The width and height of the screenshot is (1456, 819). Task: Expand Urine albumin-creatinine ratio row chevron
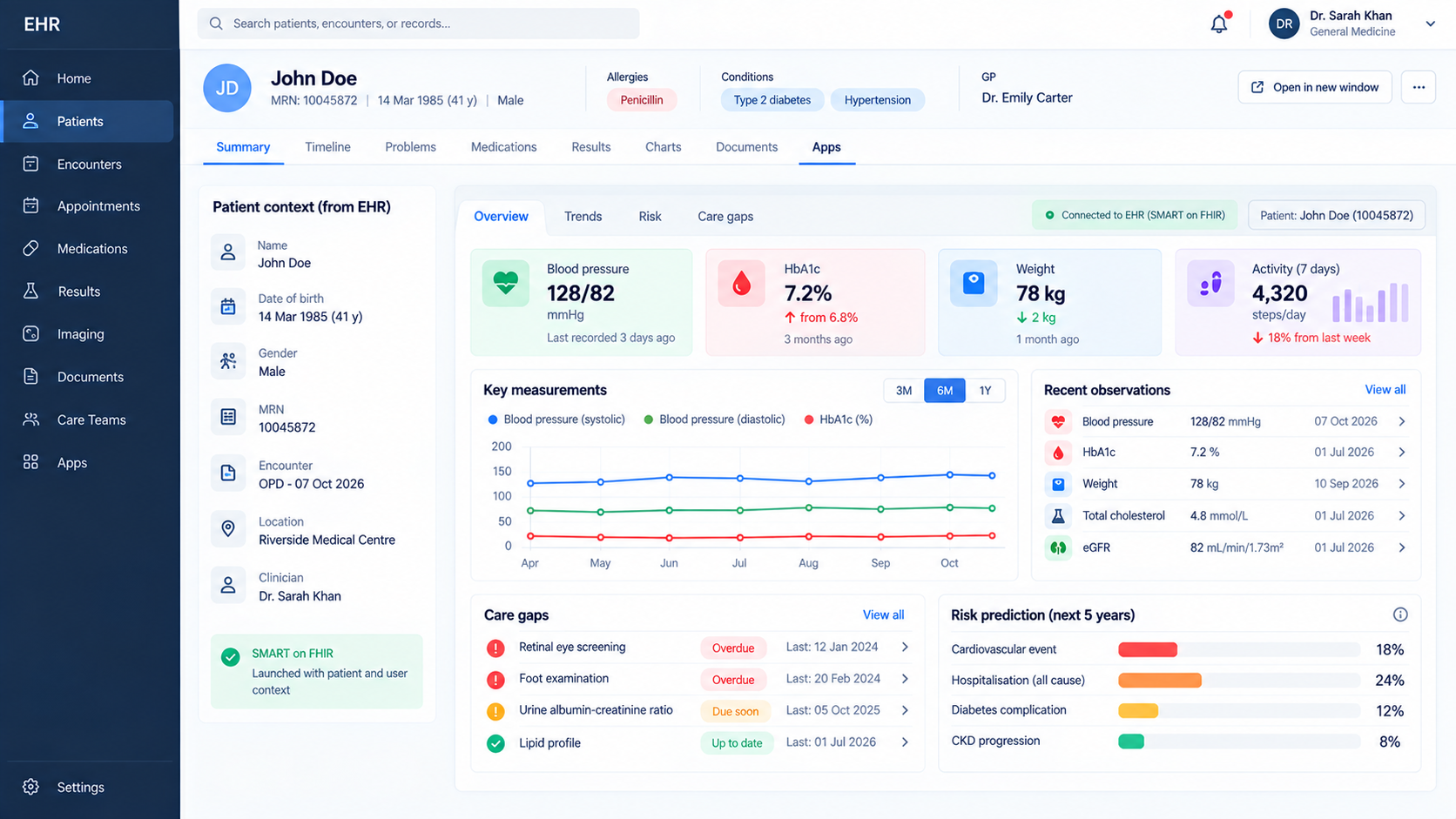click(x=905, y=710)
